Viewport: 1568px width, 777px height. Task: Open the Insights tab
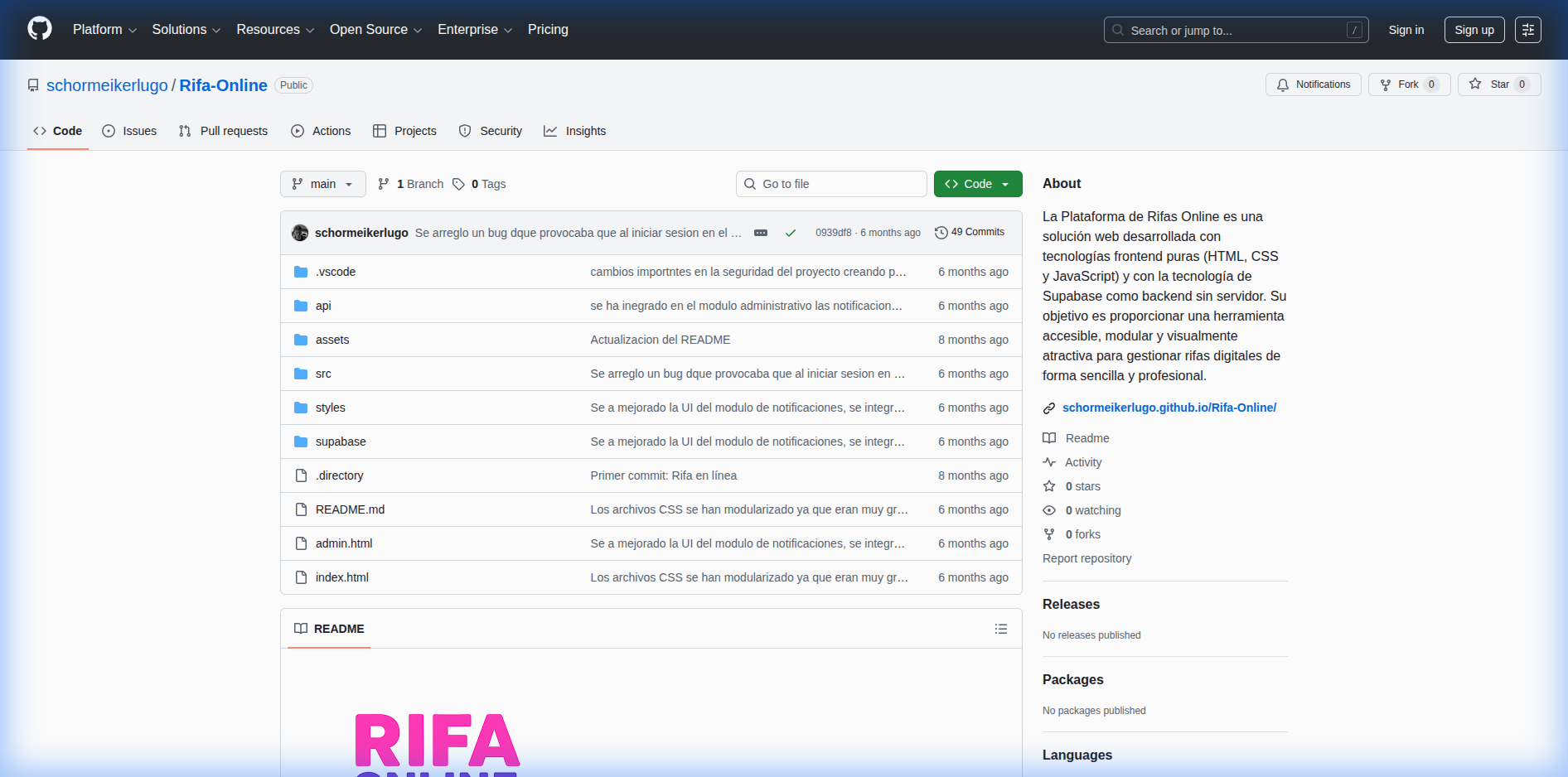tap(574, 130)
